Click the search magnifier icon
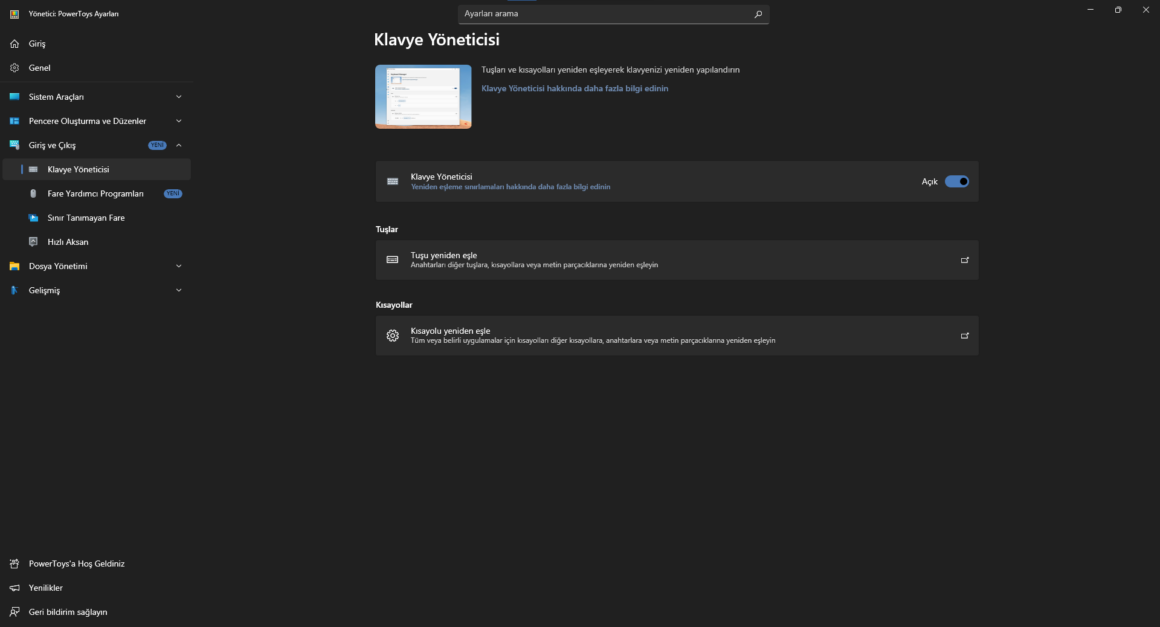Image resolution: width=1160 pixels, height=627 pixels. coord(758,14)
